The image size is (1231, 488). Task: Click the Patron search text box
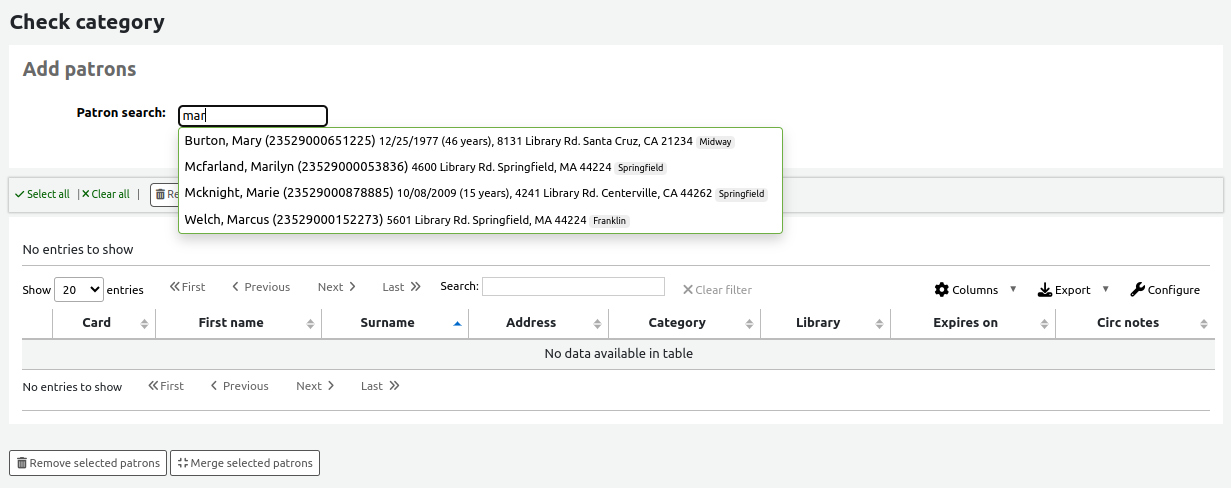tap(253, 116)
